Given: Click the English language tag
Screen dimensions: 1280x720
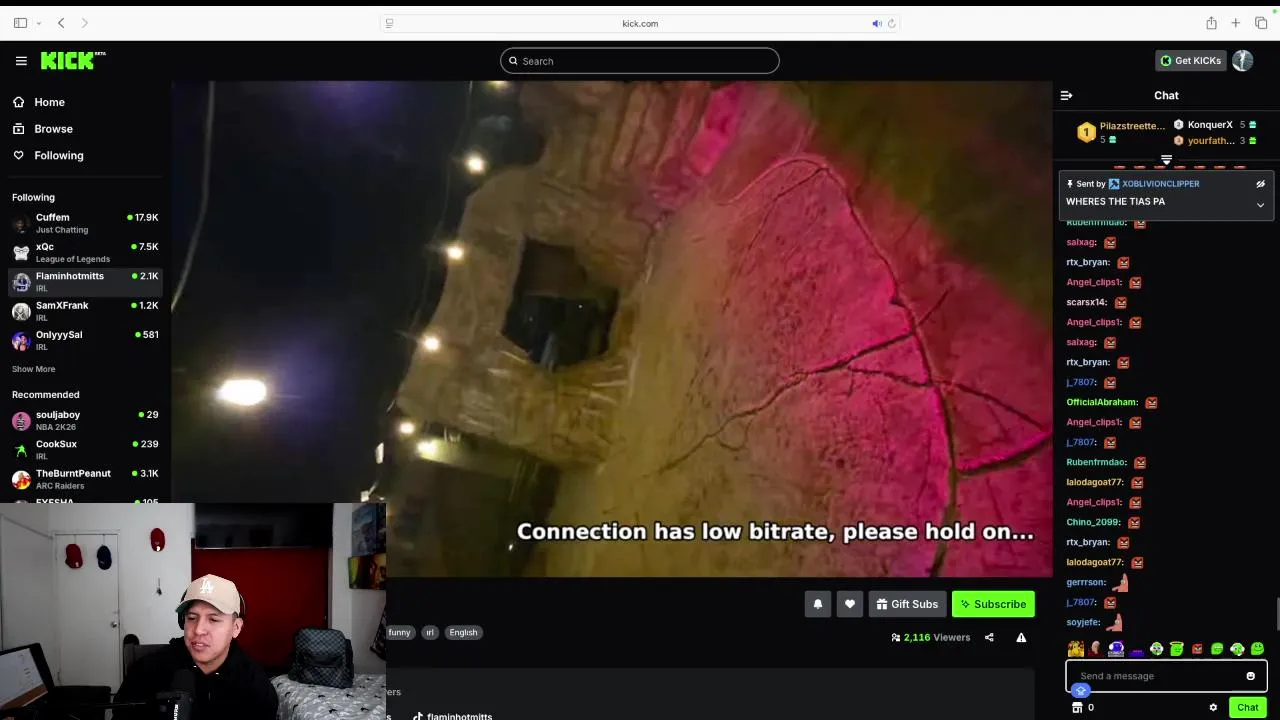Looking at the screenshot, I should click(x=463, y=632).
